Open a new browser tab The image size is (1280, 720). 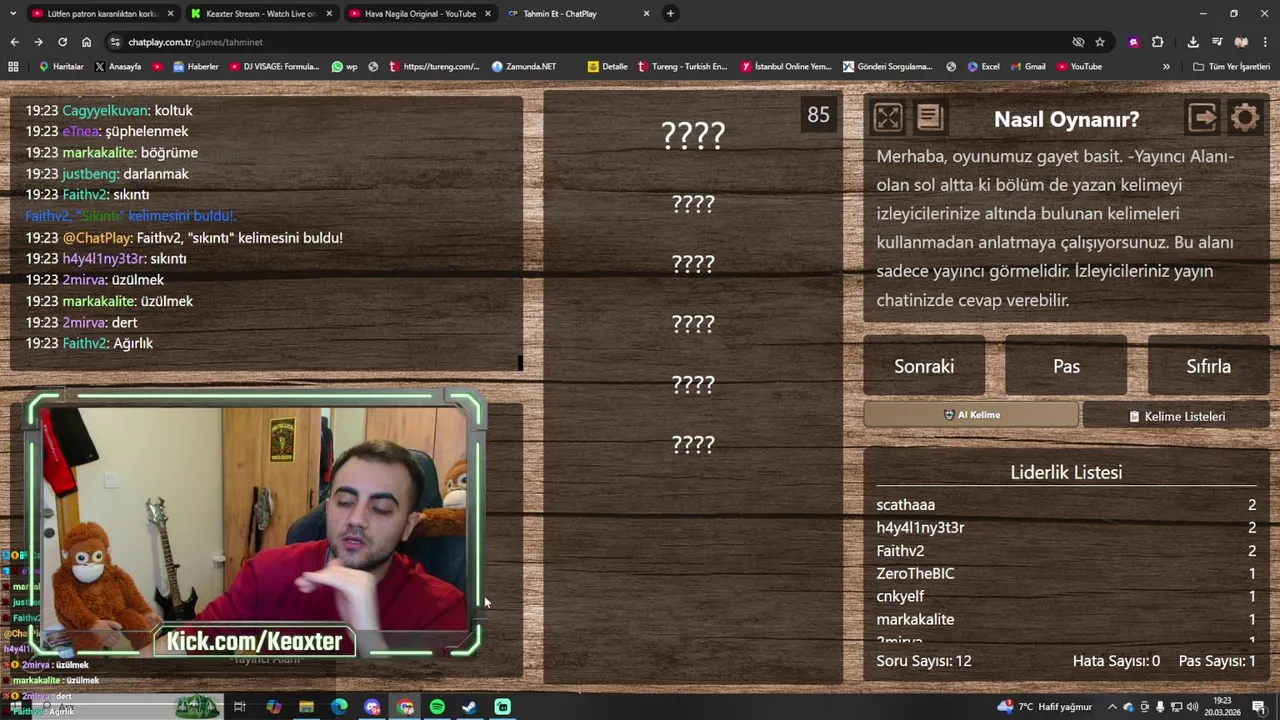click(671, 14)
